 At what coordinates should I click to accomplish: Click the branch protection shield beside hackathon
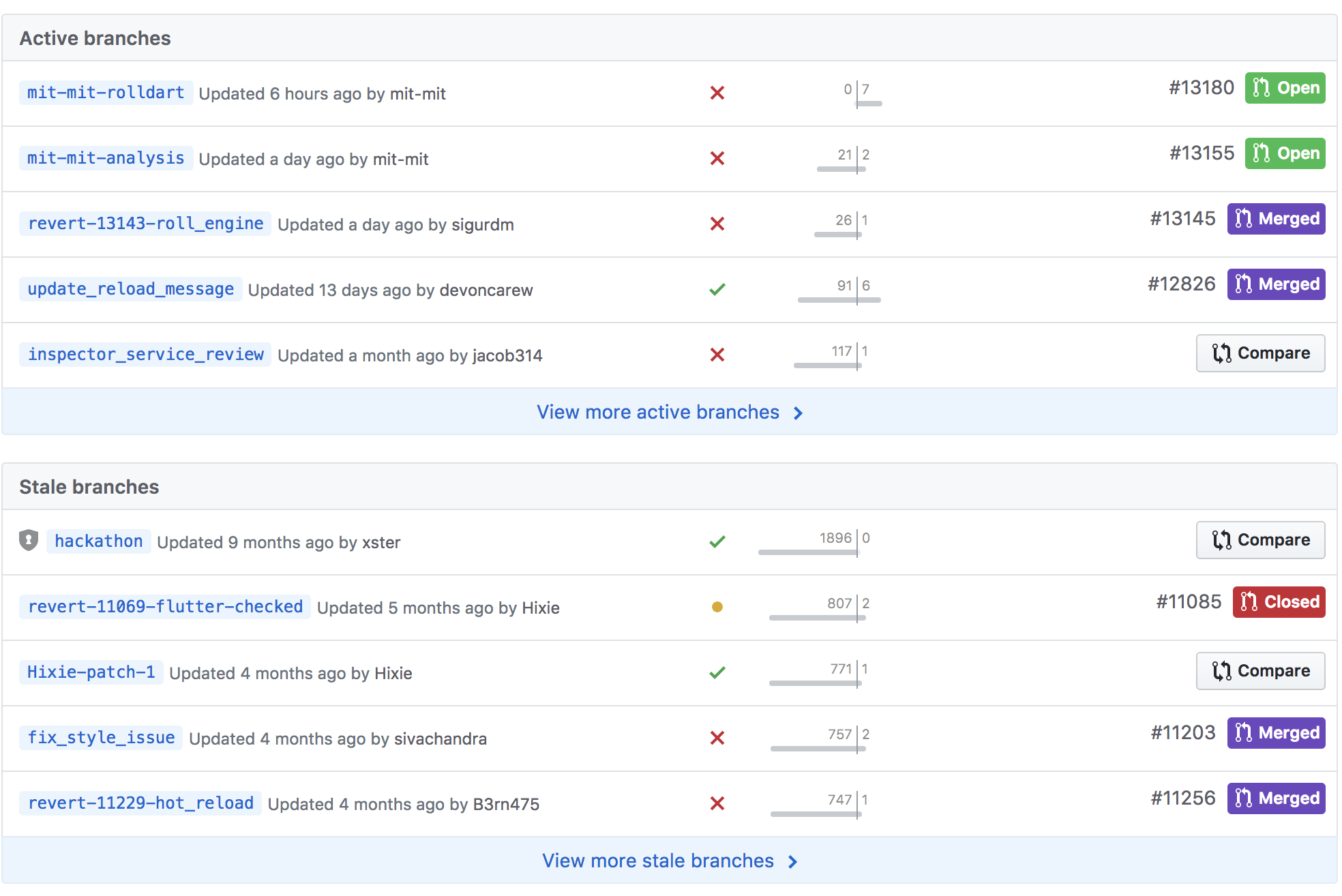click(27, 541)
